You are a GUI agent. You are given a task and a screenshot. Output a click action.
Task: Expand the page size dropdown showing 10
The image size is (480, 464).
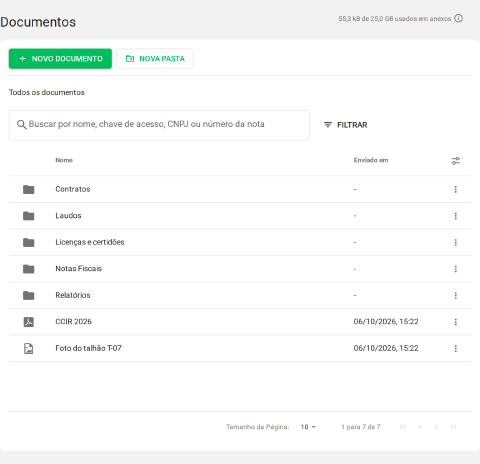tap(308, 427)
